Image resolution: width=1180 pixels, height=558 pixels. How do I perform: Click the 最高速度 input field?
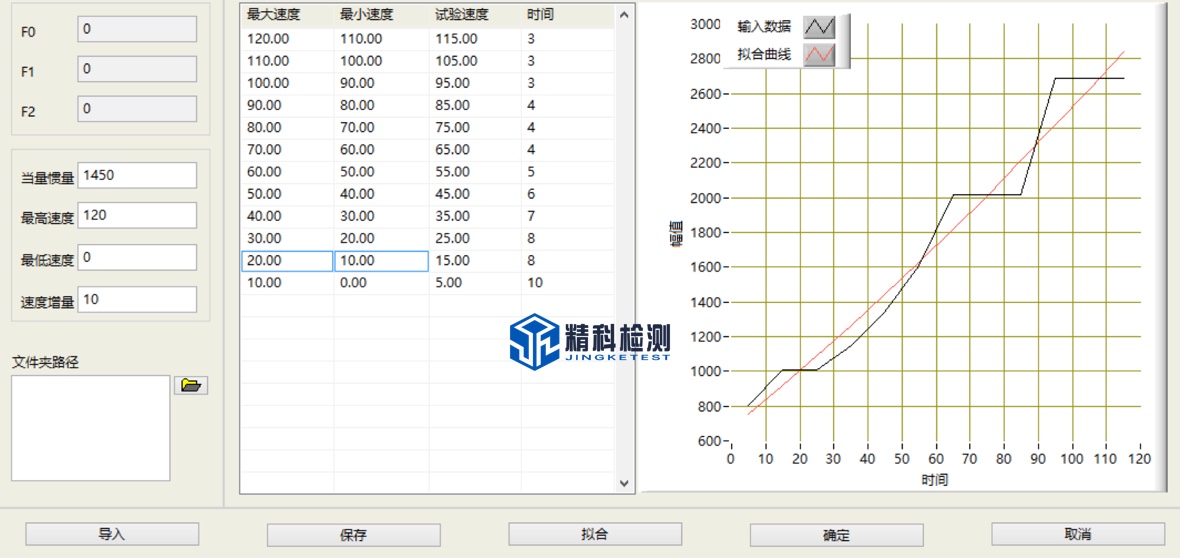137,216
